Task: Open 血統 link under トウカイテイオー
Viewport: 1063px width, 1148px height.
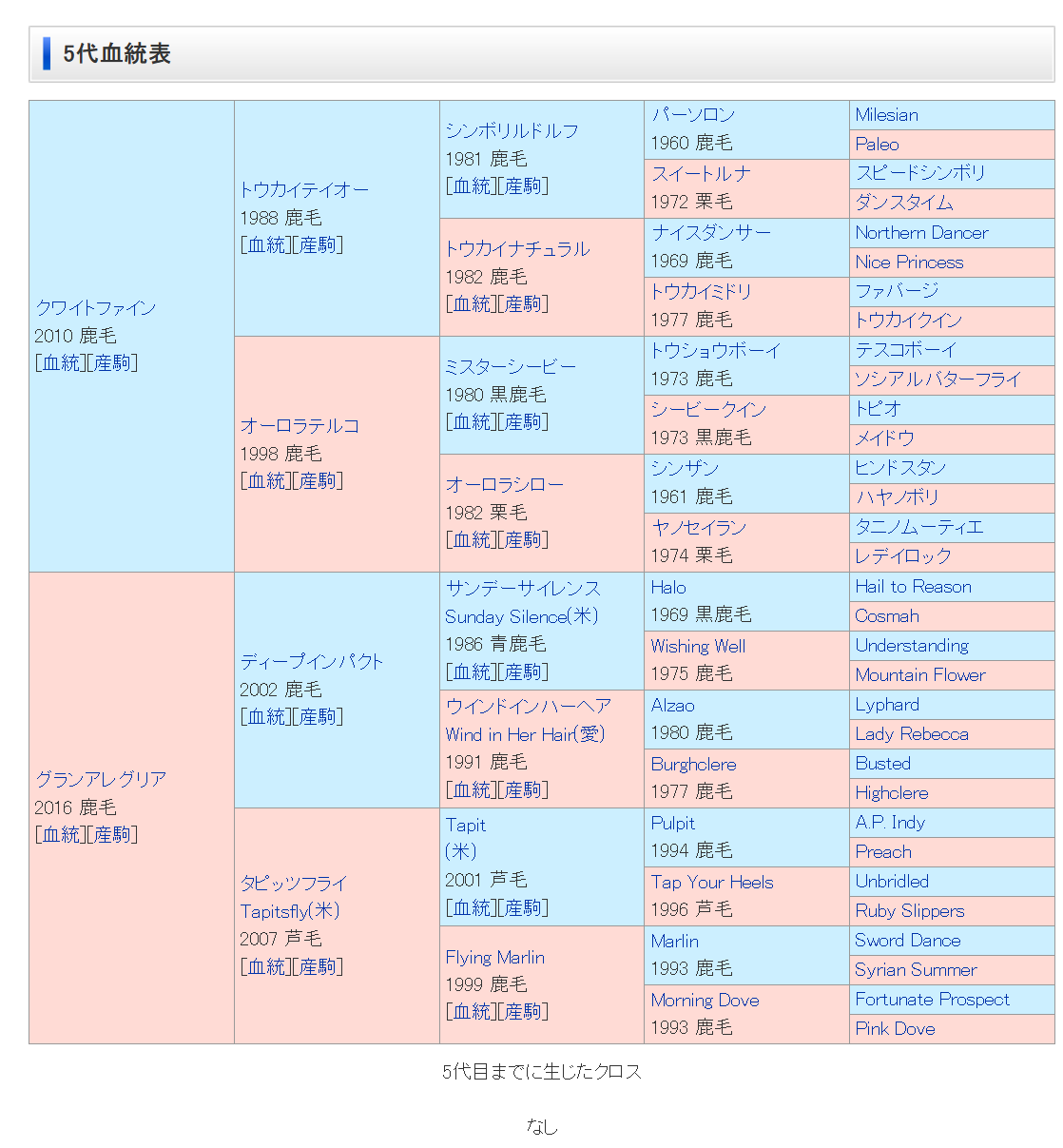Action: click(x=267, y=244)
